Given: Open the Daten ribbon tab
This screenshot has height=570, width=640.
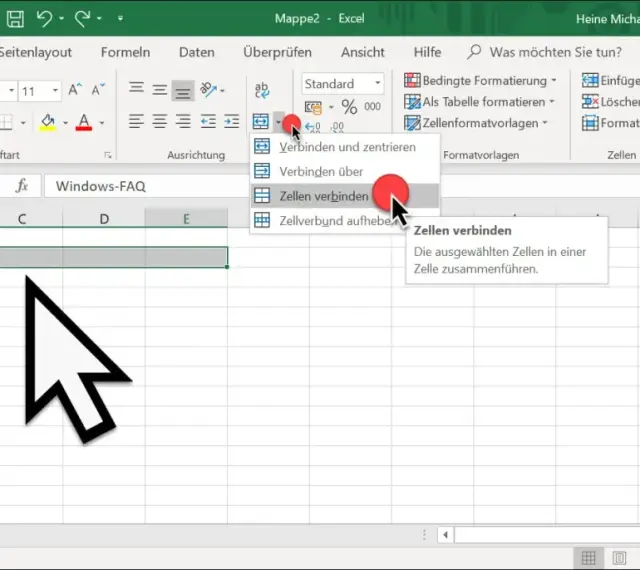Looking at the screenshot, I should (196, 52).
